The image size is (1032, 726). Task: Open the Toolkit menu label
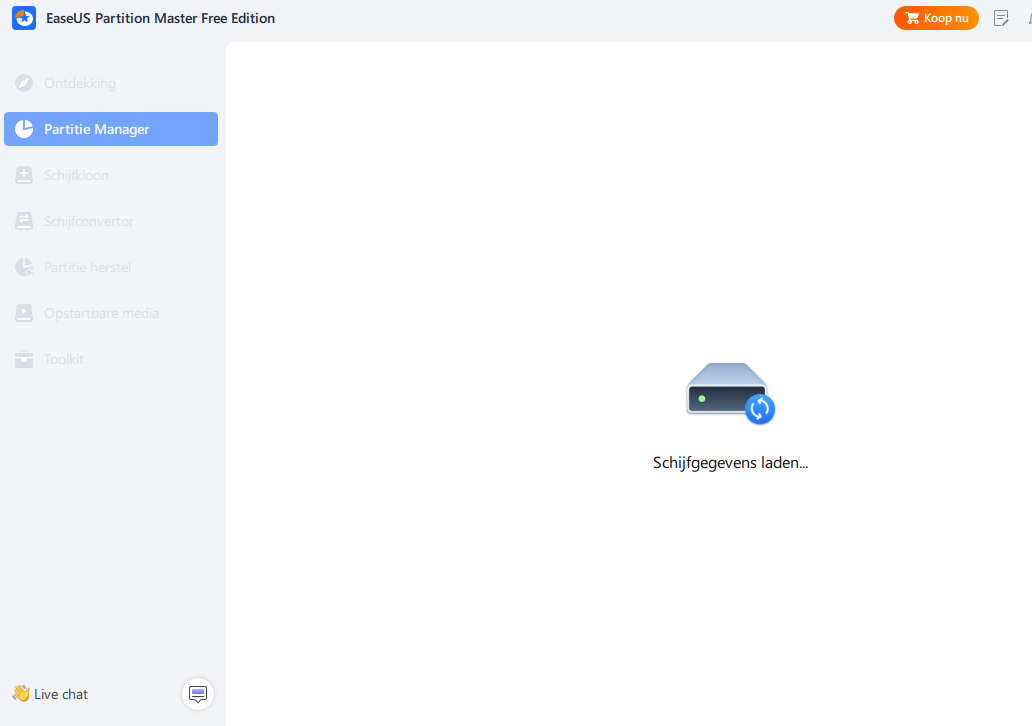tap(64, 359)
